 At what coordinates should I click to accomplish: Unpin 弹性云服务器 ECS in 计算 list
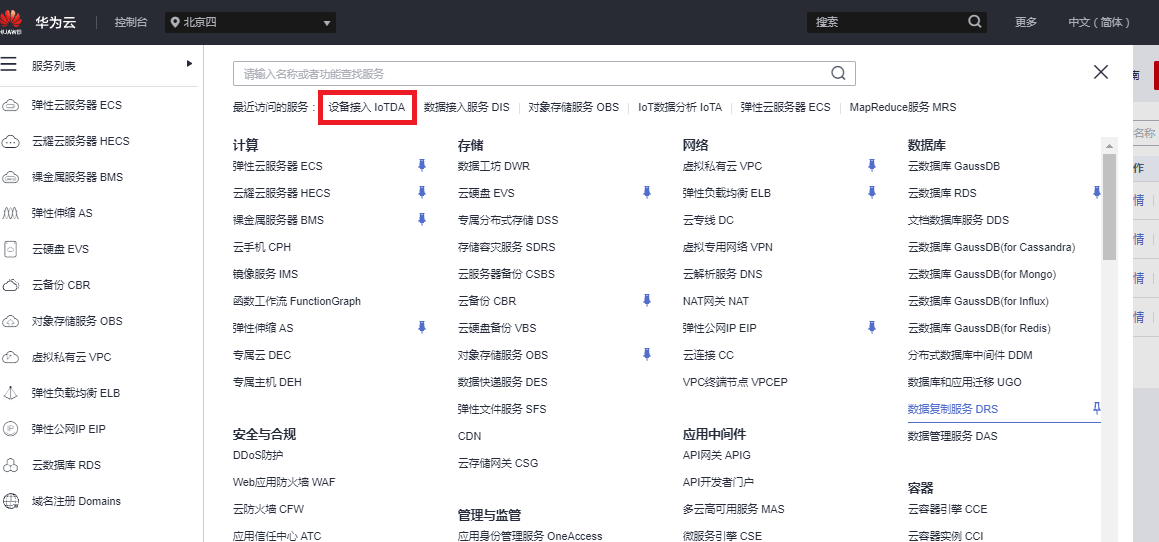click(422, 165)
